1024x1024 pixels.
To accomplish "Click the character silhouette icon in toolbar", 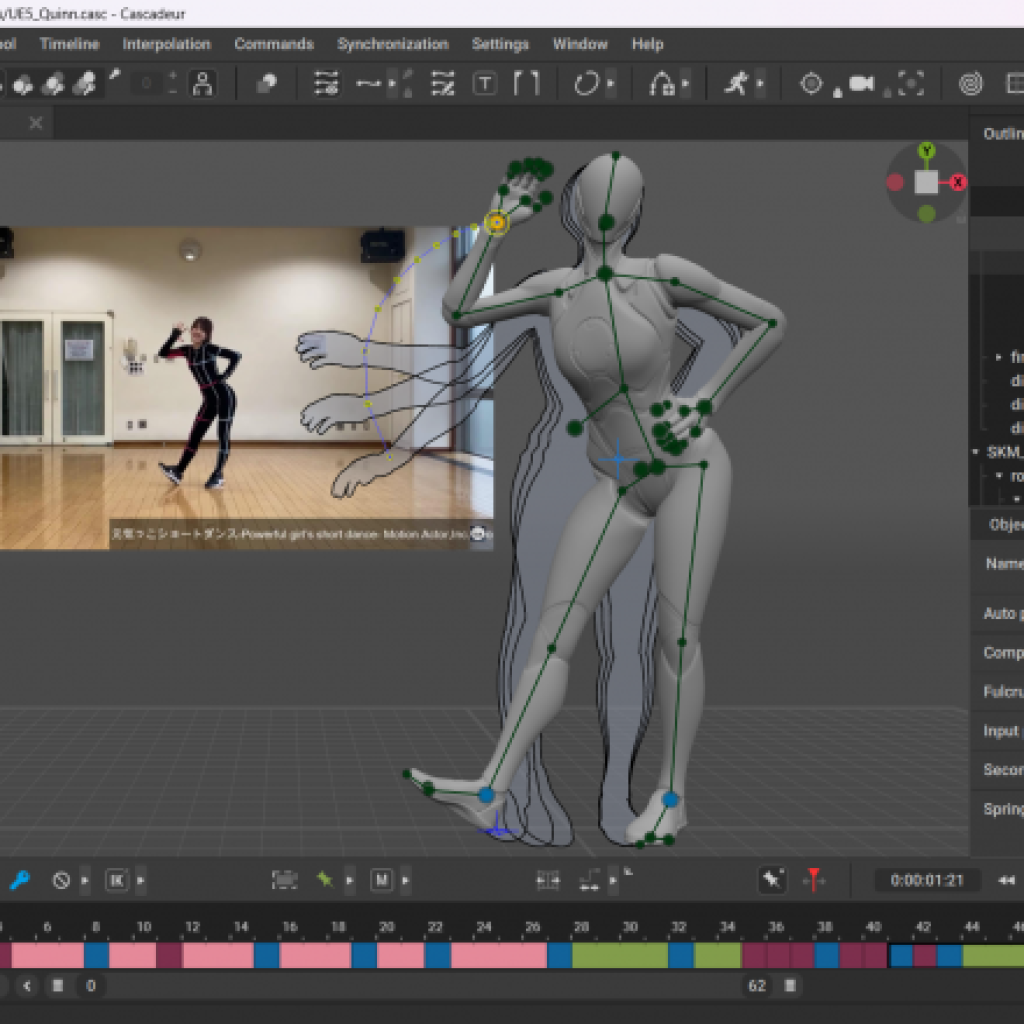I will [x=203, y=84].
